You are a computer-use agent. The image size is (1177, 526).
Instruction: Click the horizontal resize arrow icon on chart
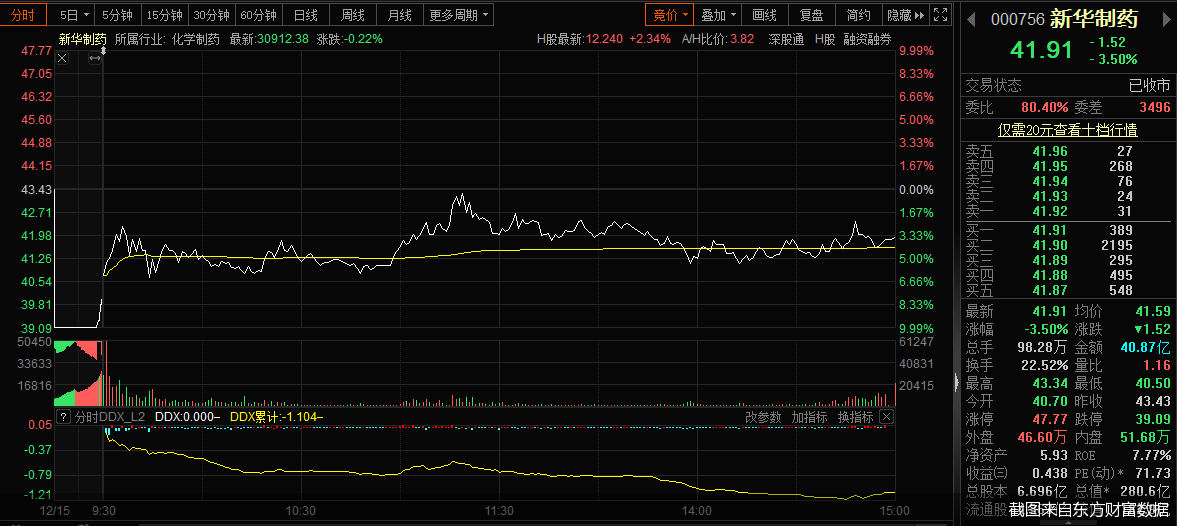(95, 59)
